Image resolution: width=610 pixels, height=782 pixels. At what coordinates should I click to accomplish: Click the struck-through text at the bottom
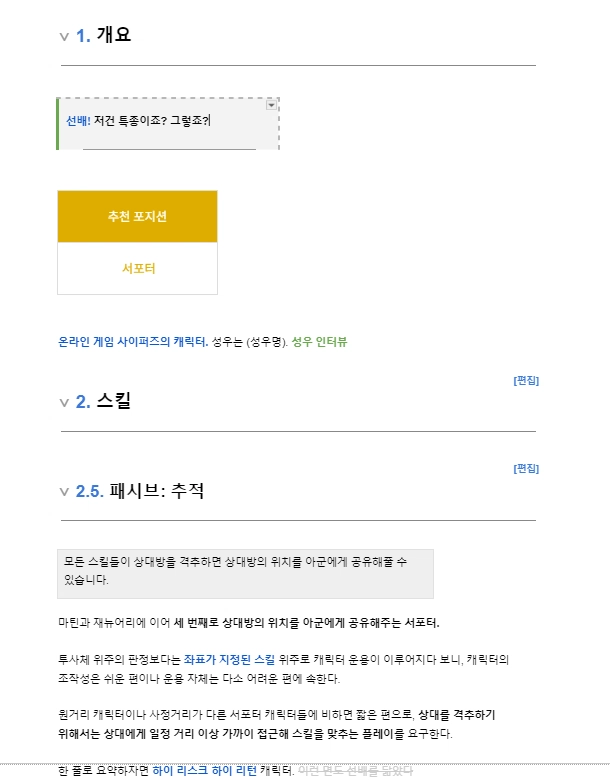[x=355, y=770]
